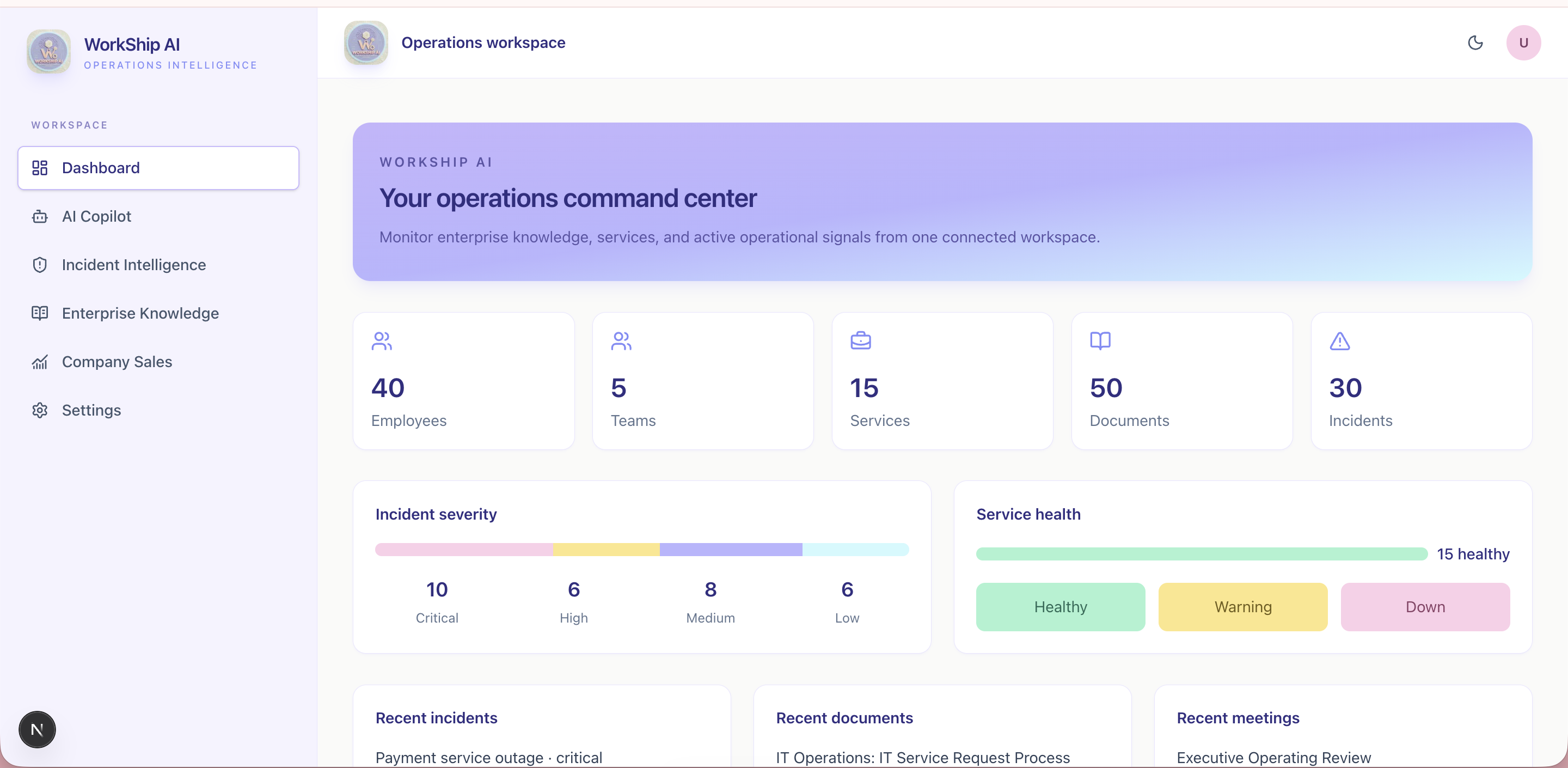Go to Incident Intelligence
Viewport: 1568px width, 768px height.
pos(158,265)
